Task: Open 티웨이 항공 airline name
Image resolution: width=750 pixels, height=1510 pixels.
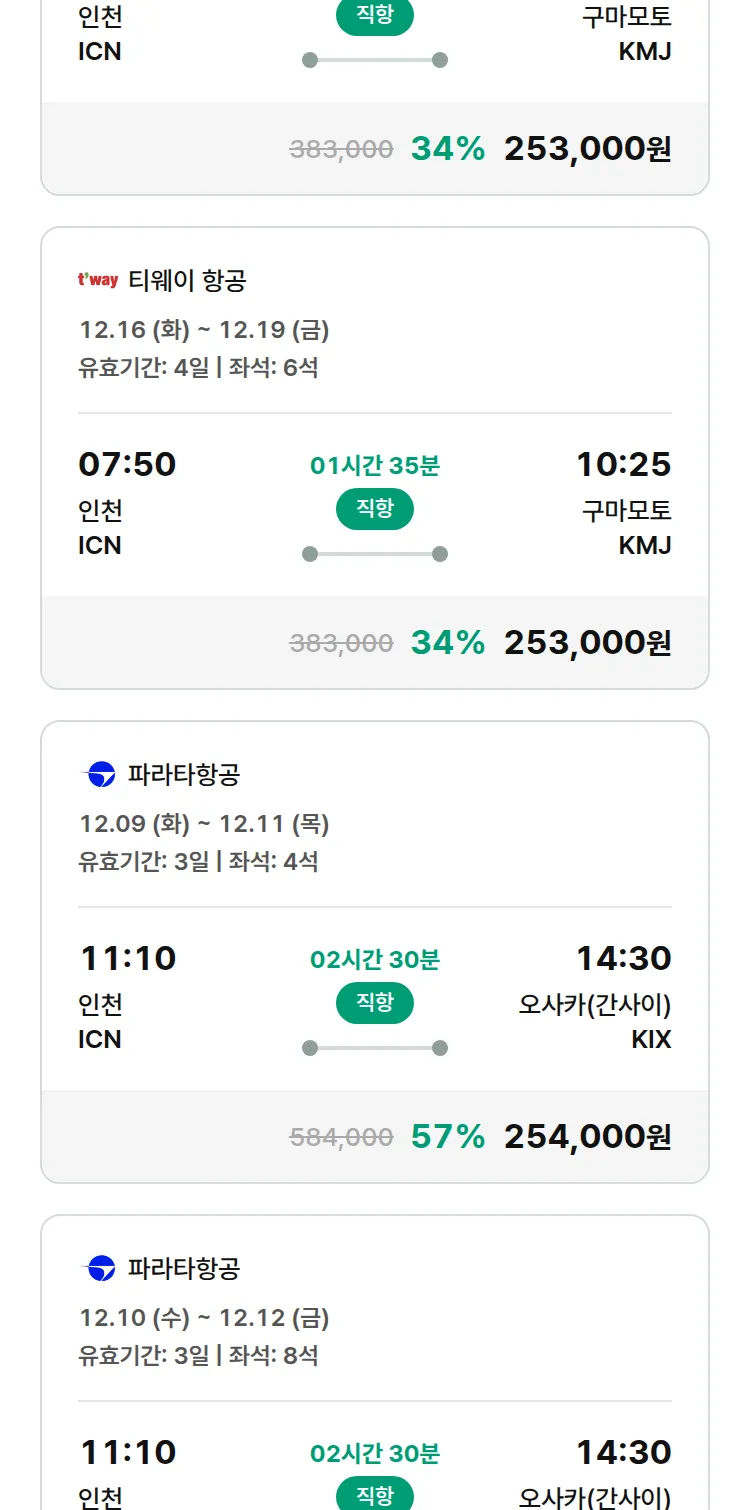Action: pyautogui.click(x=187, y=281)
